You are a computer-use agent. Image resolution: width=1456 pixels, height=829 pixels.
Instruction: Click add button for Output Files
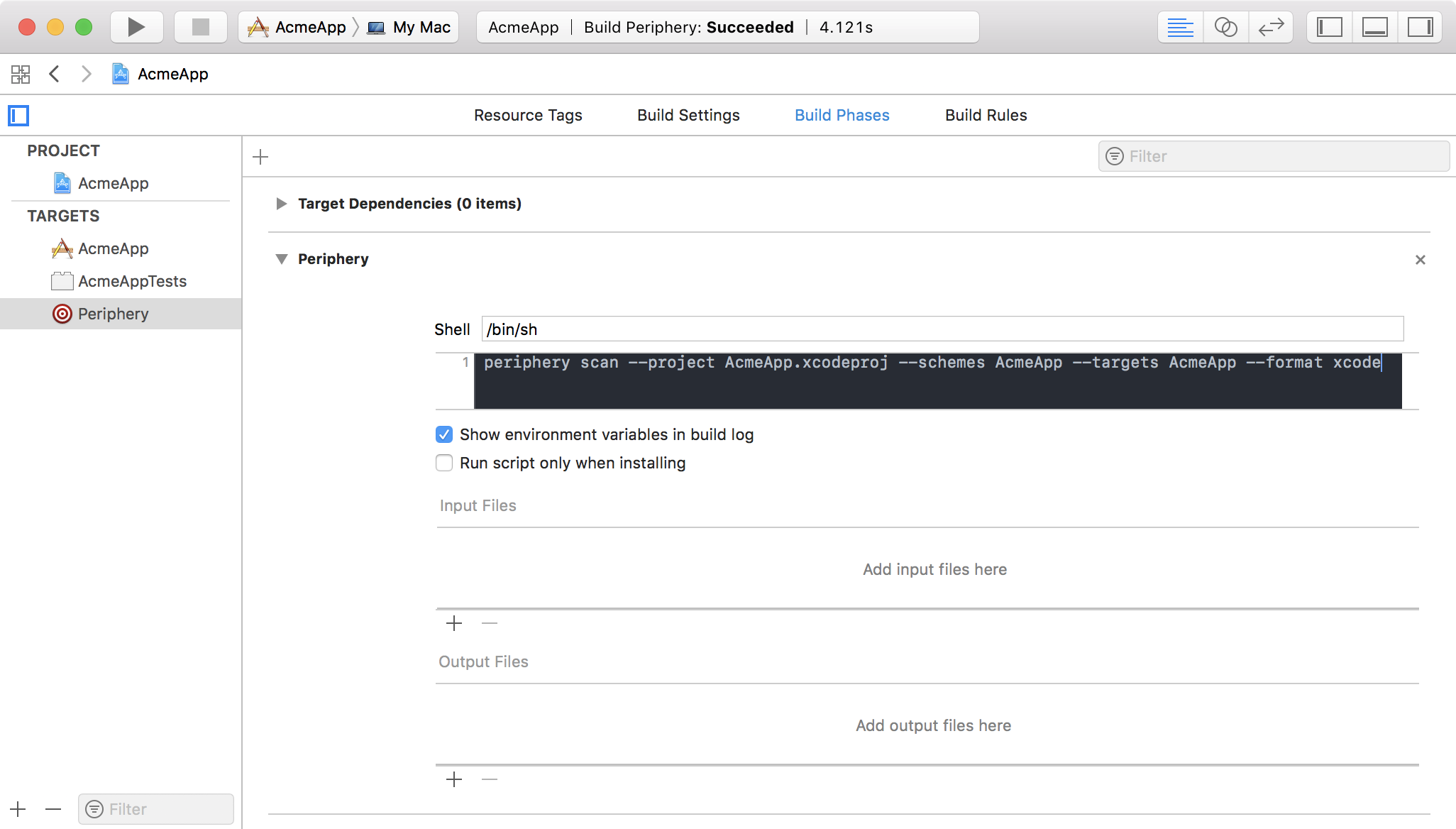454,779
